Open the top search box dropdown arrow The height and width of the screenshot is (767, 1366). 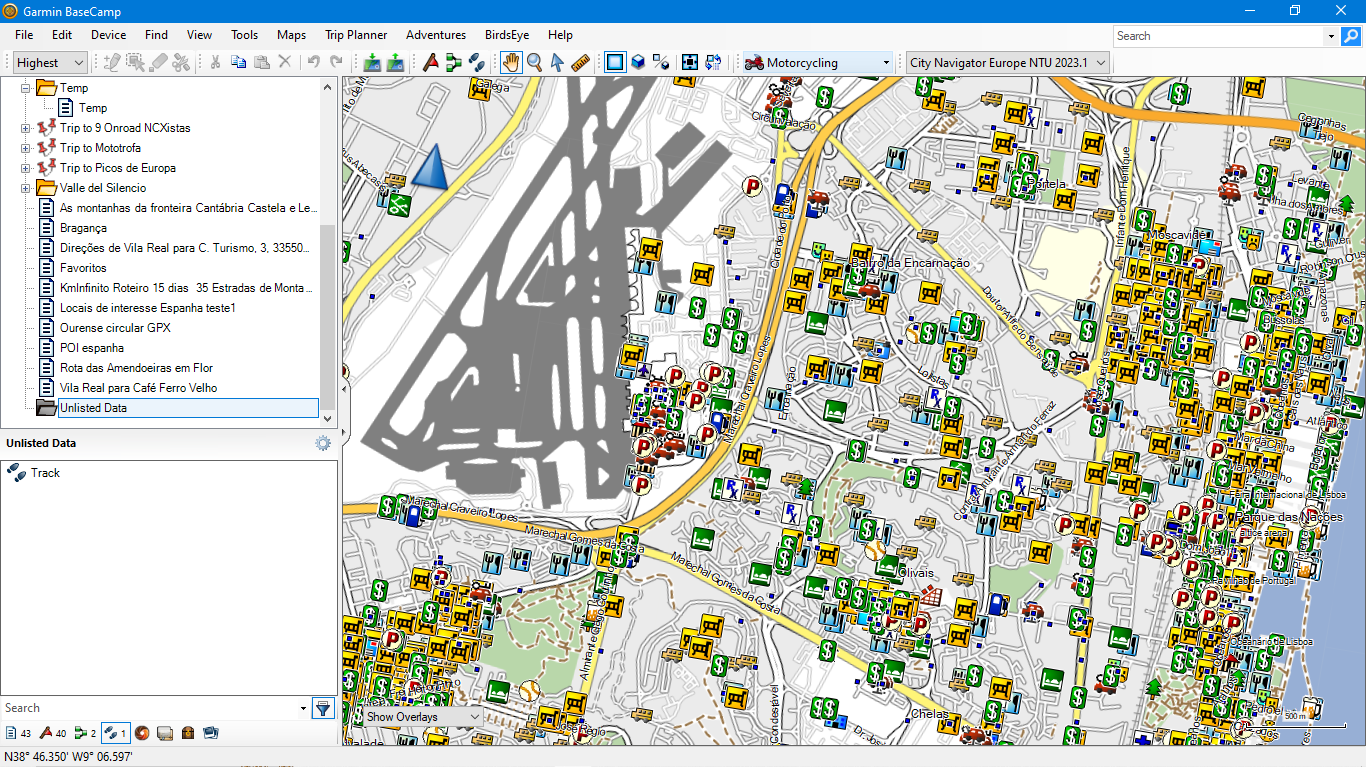pyautogui.click(x=1331, y=36)
